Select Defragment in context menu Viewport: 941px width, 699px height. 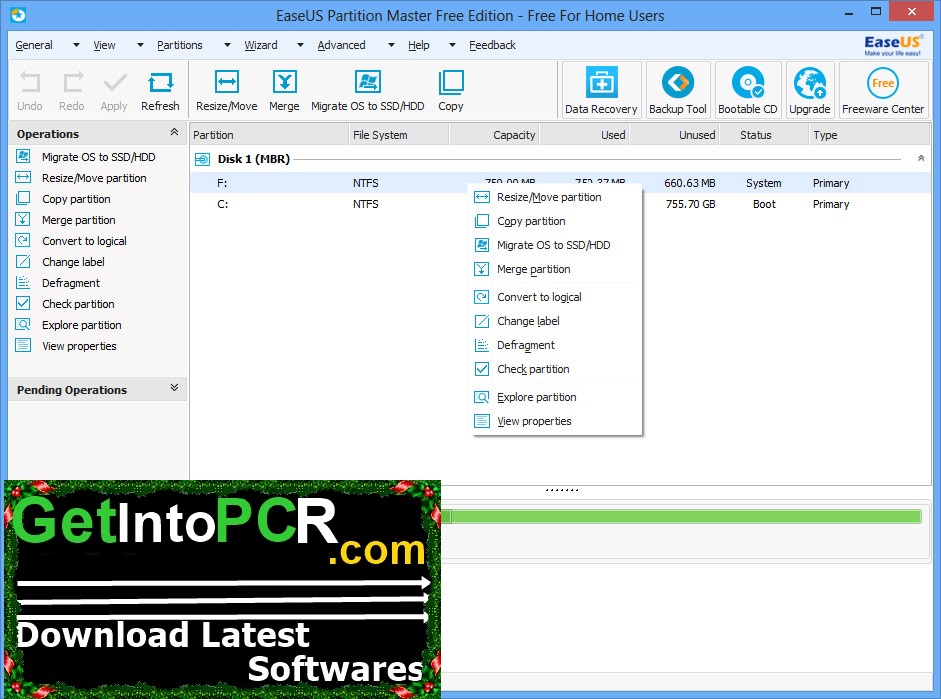tap(557, 345)
